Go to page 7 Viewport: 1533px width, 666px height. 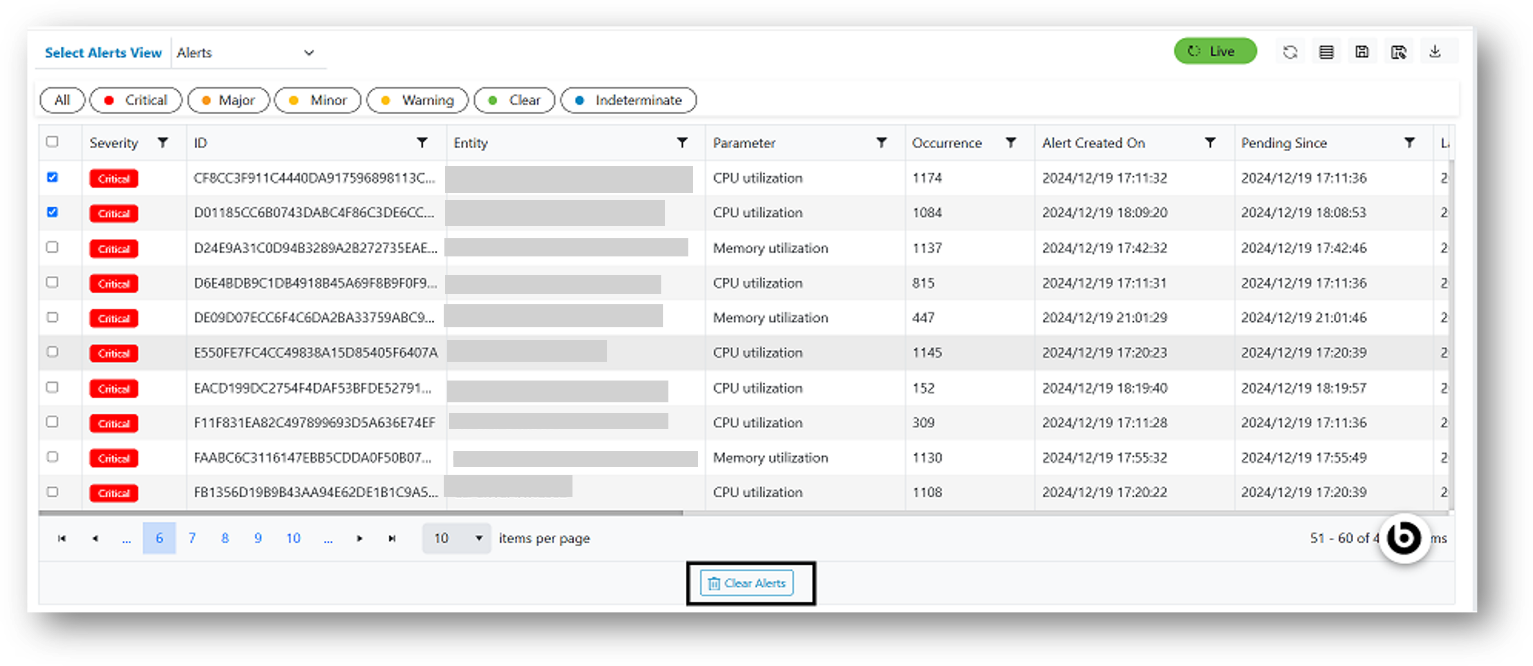(x=192, y=538)
